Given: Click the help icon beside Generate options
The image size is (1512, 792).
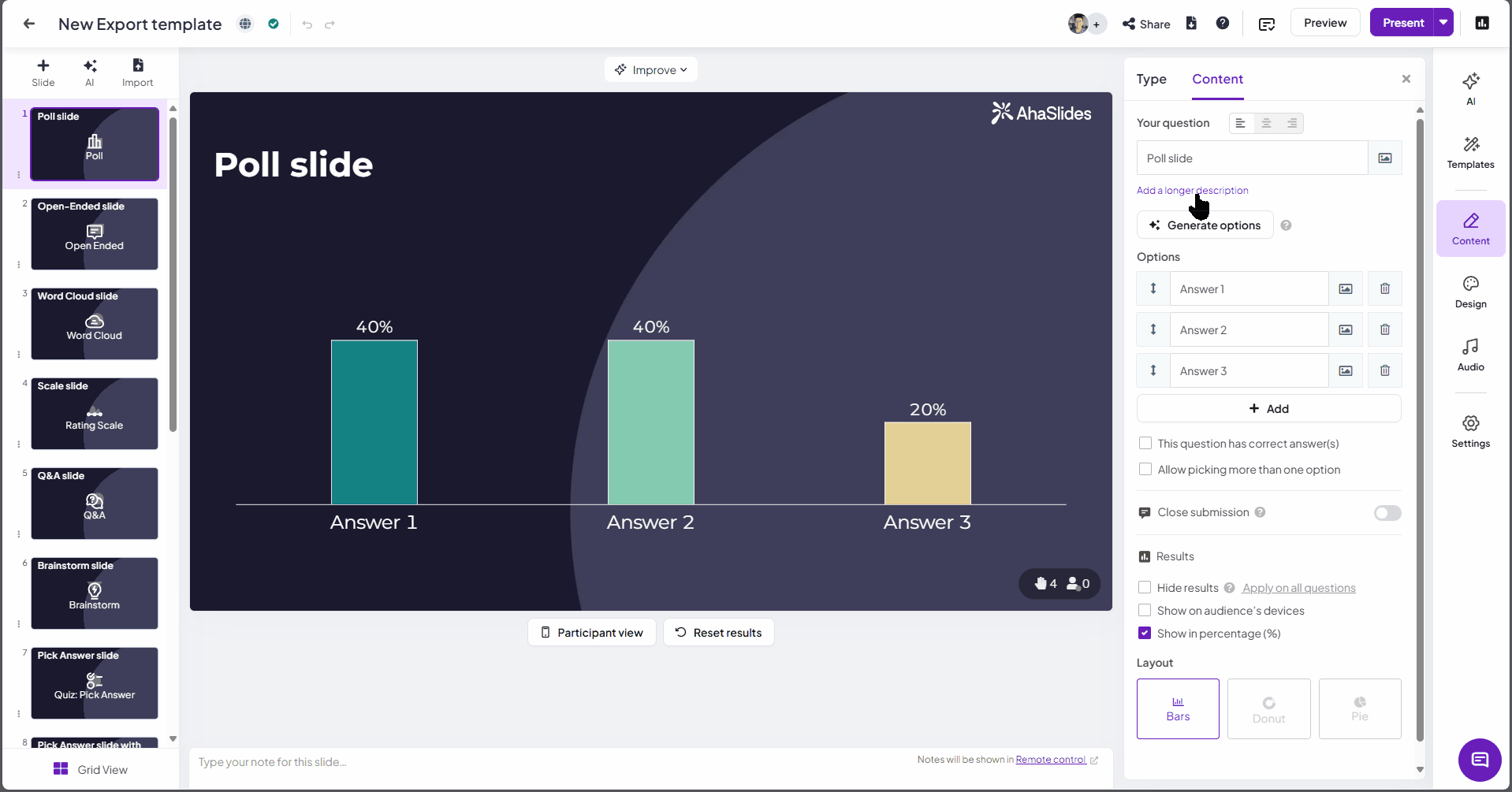Looking at the screenshot, I should (x=1286, y=225).
